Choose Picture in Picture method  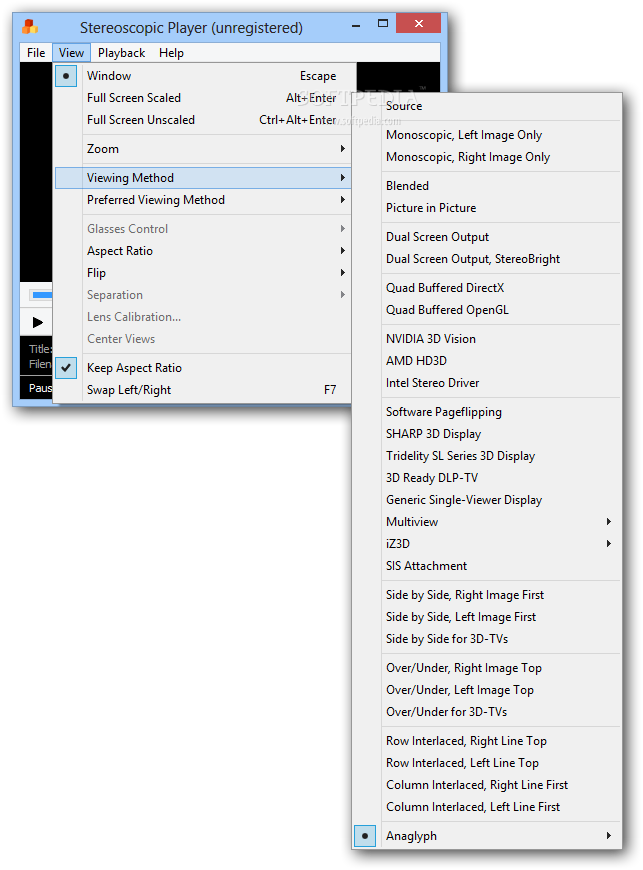click(487, 208)
